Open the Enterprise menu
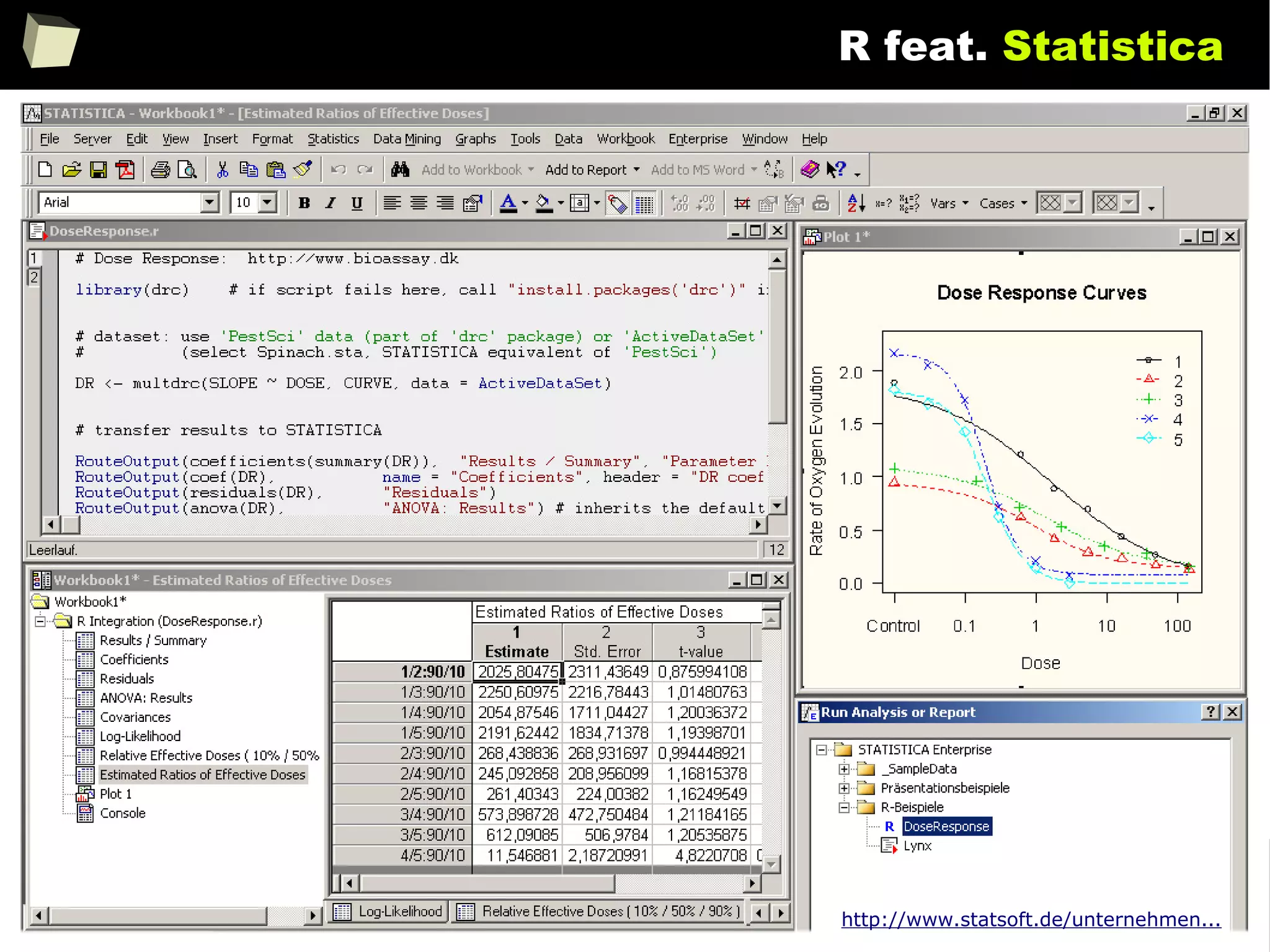Viewport: 1270px width, 952px height. point(698,139)
